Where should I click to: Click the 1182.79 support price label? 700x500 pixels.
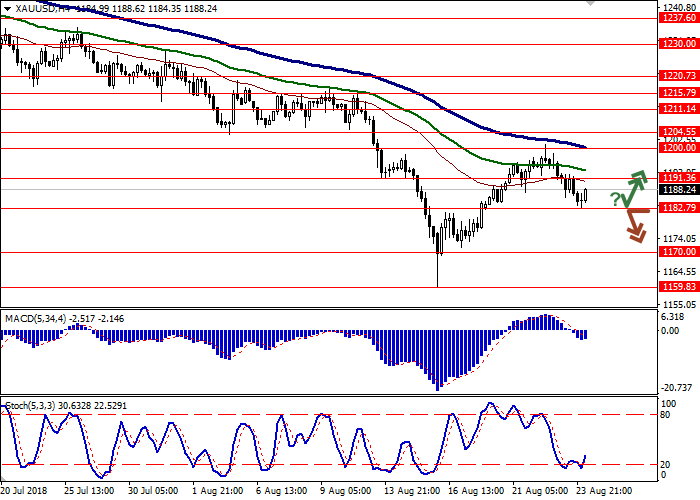point(678,208)
